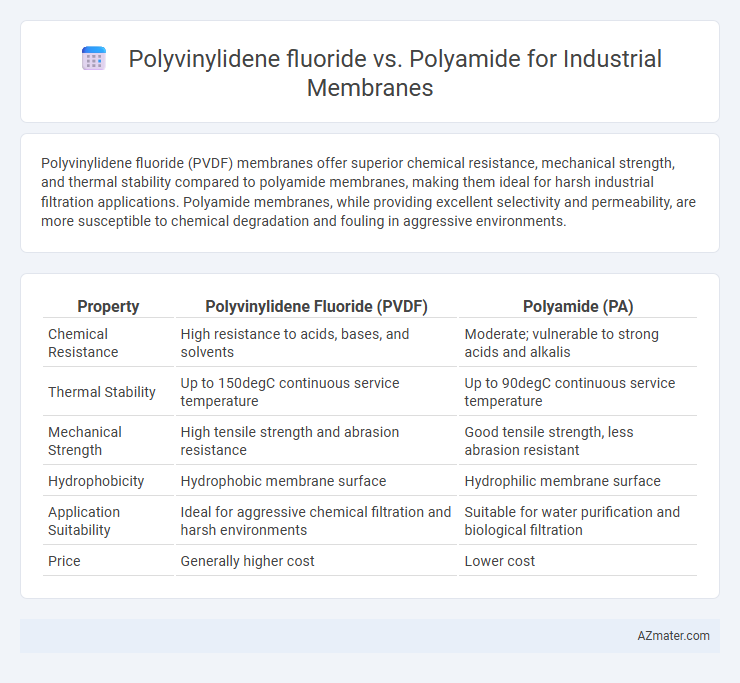
Task: Click the 'High resistance to acids, bases, and solvents' cell
Action: [316, 343]
